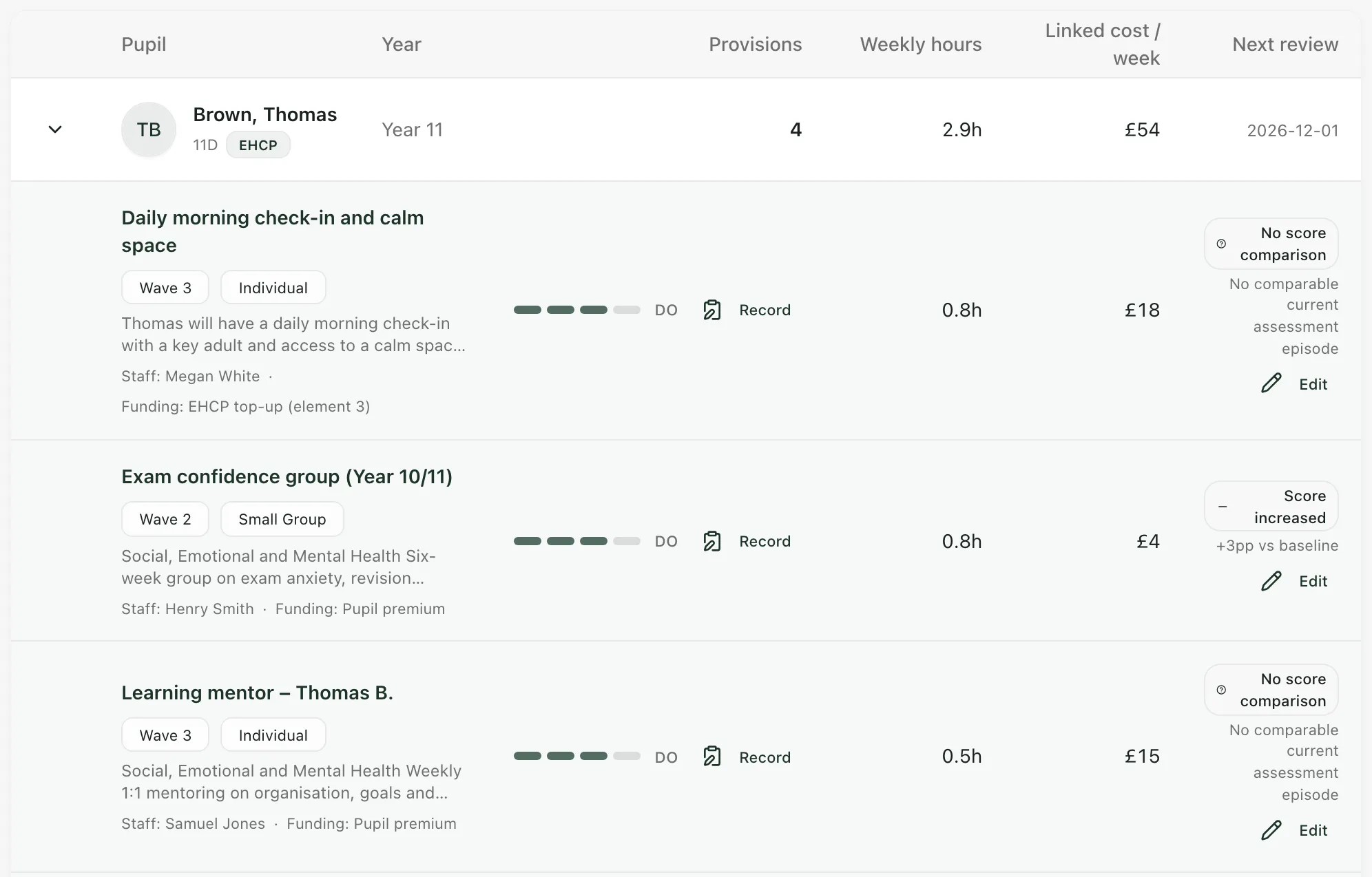This screenshot has width=1372, height=877.
Task: Open Record for Learning mentor provision
Action: point(747,757)
